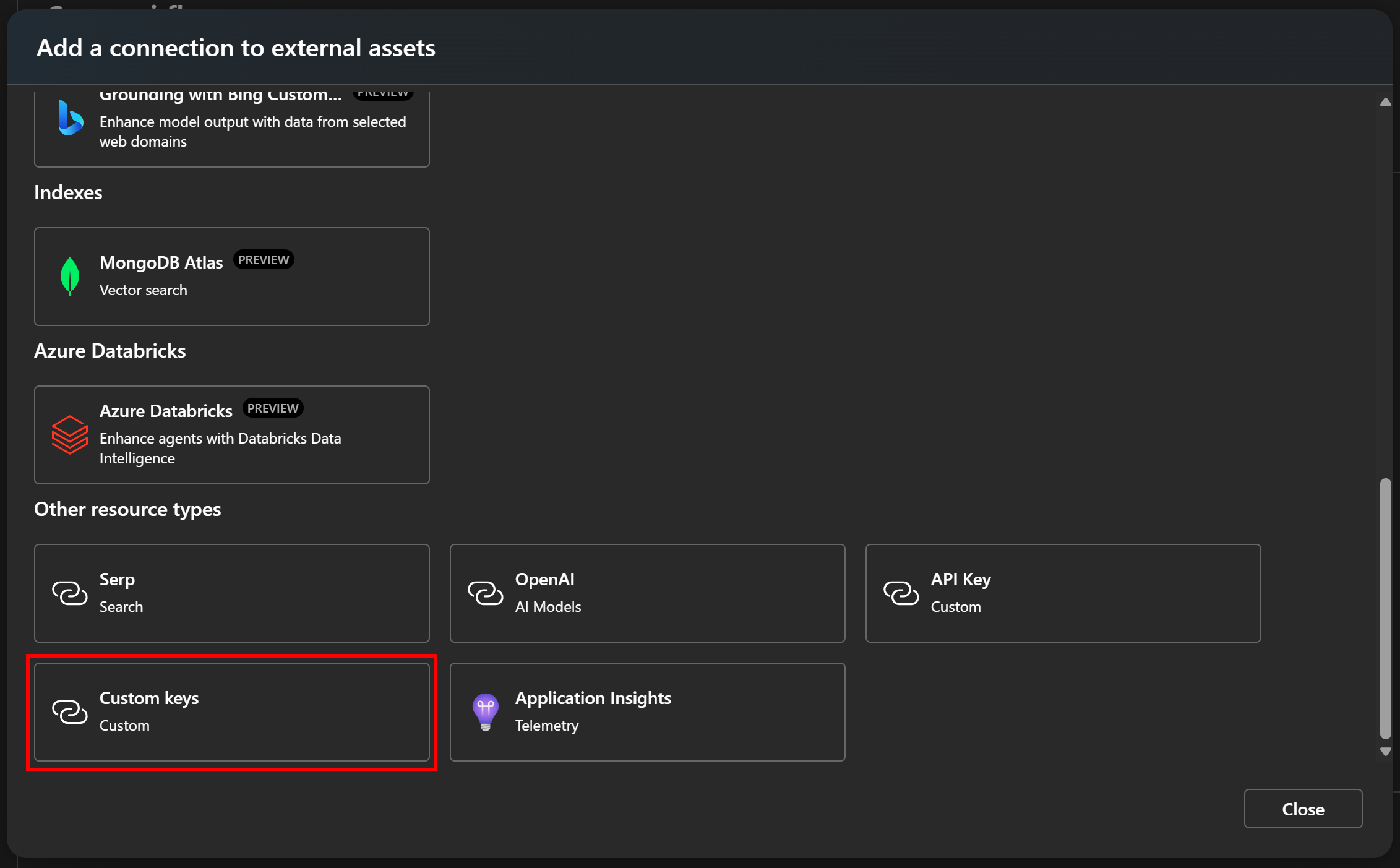Pick the Azure Databricks Data Intelligence card
Screen dimensions: 1400x868
pyautogui.click(x=232, y=434)
